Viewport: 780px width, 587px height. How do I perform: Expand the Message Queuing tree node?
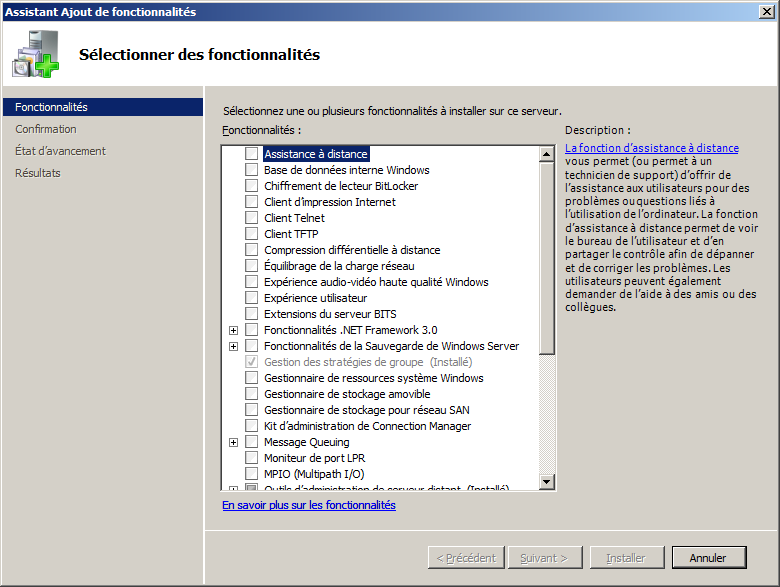[233, 442]
